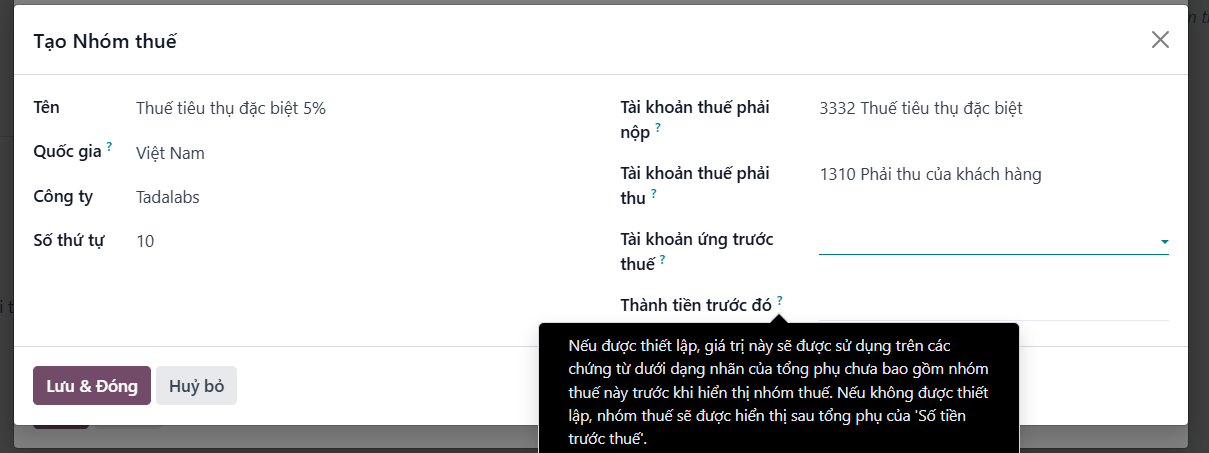This screenshot has width=1209, height=453.
Task: Open account field showing 1310 Phải thu của khách hàng
Action: pyautogui.click(x=994, y=174)
